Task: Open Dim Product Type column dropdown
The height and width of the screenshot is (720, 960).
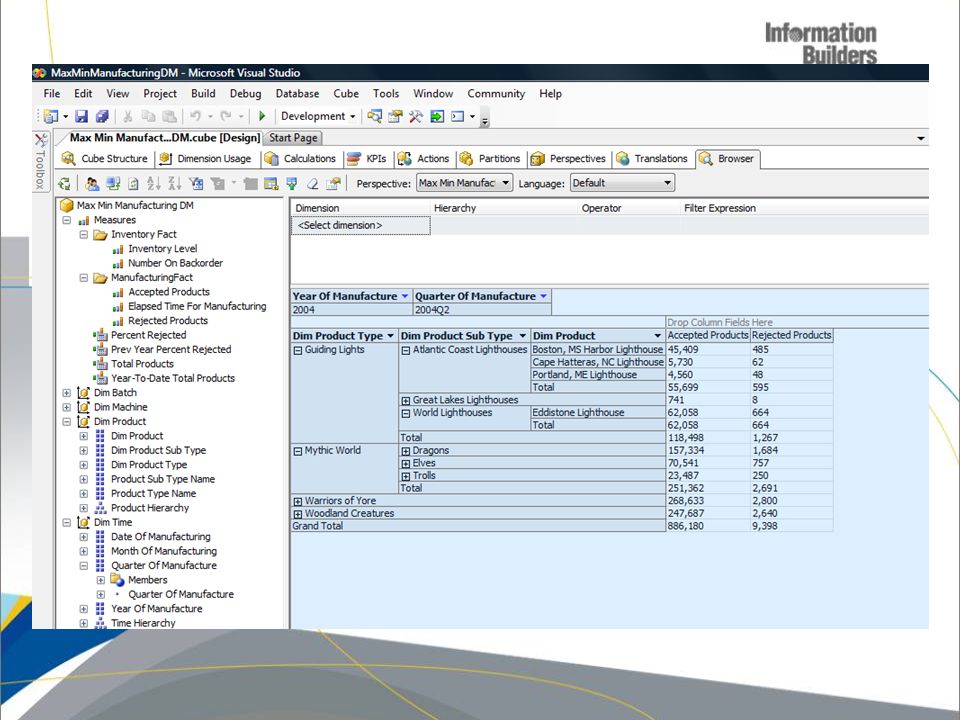Action: (390, 336)
